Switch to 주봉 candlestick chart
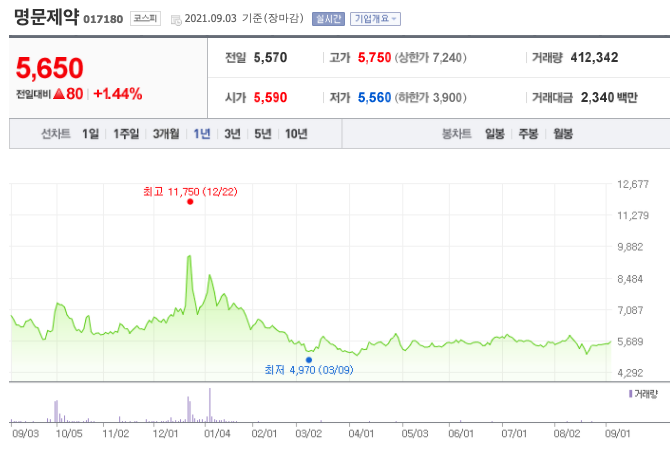The width and height of the screenshot is (670, 457). (x=528, y=134)
